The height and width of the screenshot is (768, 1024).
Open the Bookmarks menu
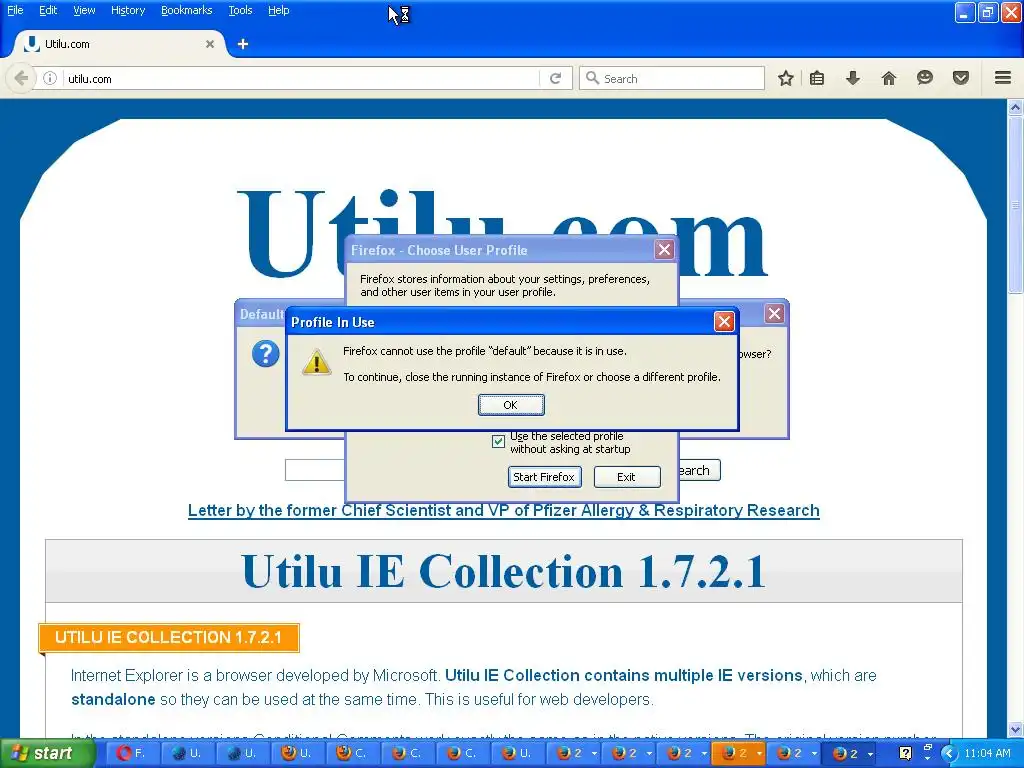click(187, 10)
